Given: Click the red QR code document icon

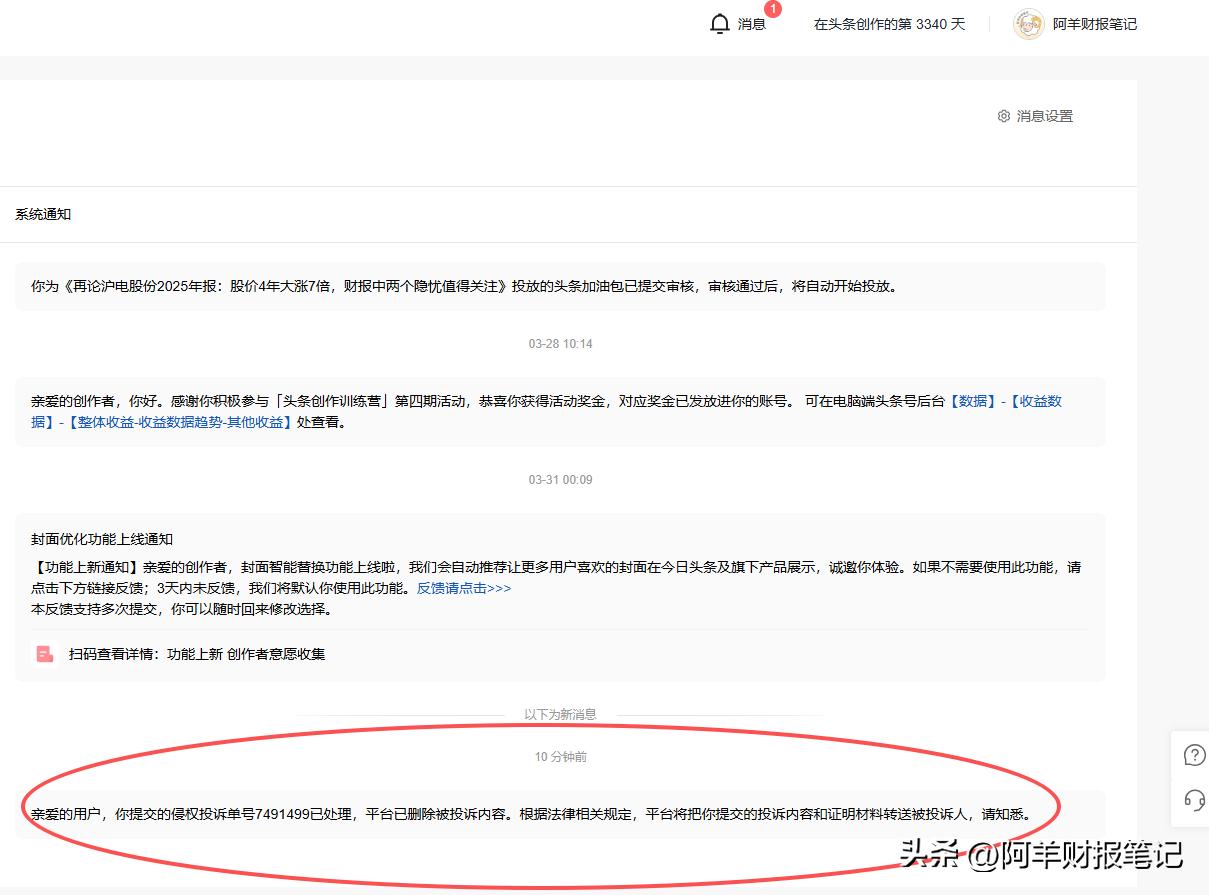Looking at the screenshot, I should pyautogui.click(x=43, y=654).
